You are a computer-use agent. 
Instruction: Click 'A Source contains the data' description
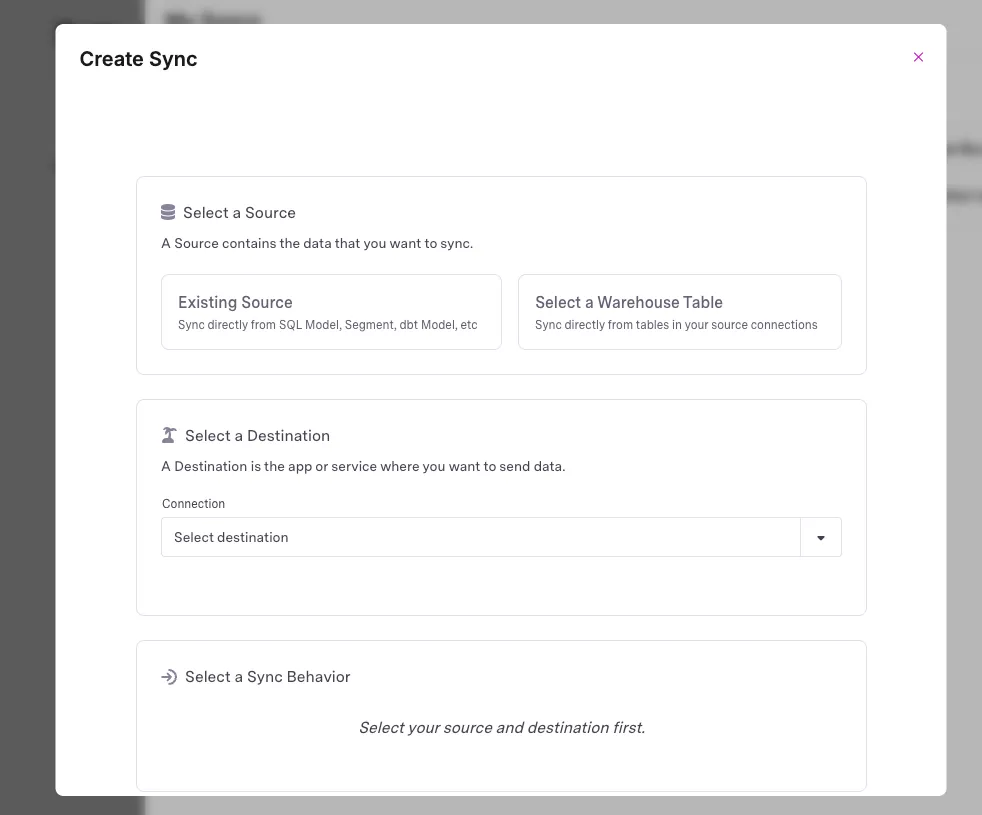point(317,244)
